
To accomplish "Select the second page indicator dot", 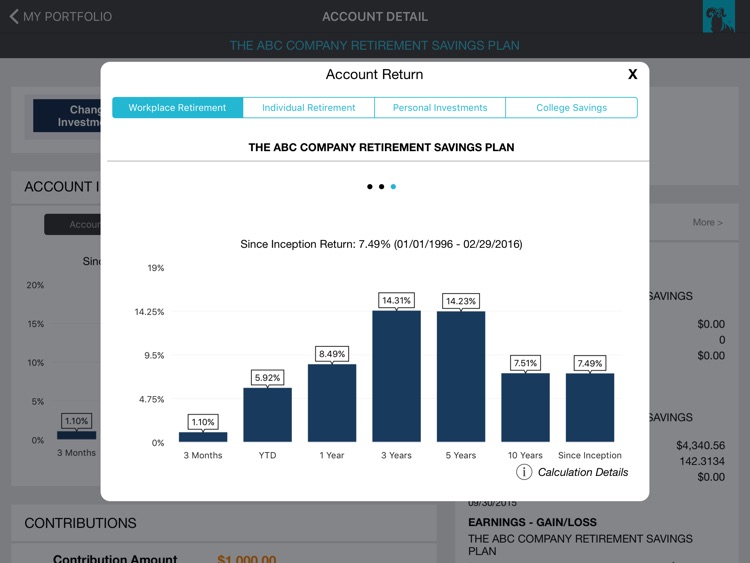I will click(x=381, y=187).
